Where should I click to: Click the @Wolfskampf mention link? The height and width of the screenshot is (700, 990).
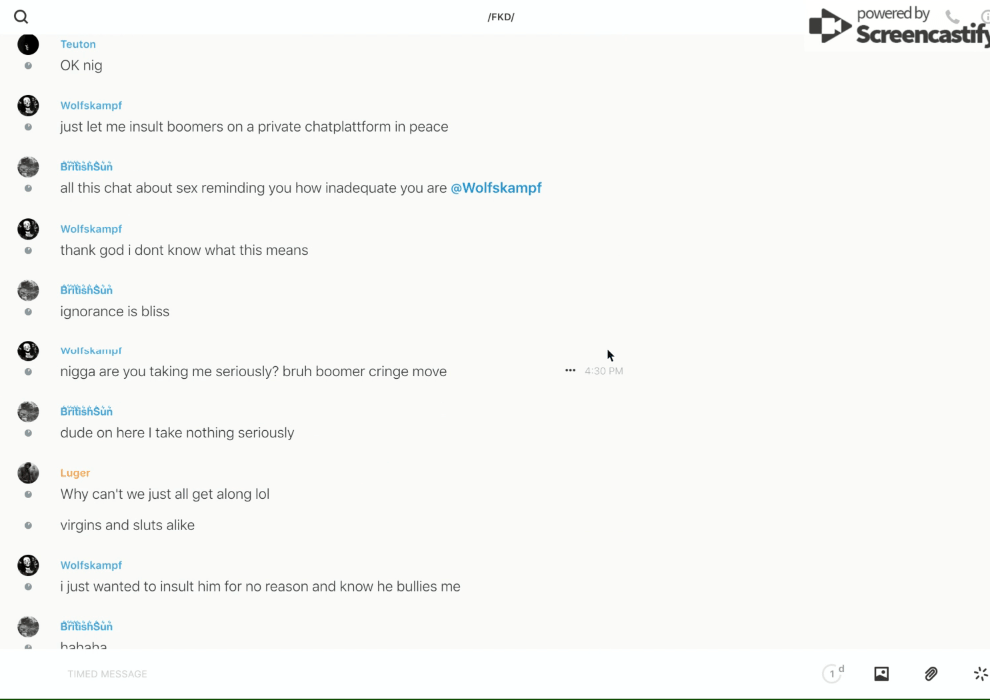pos(496,188)
